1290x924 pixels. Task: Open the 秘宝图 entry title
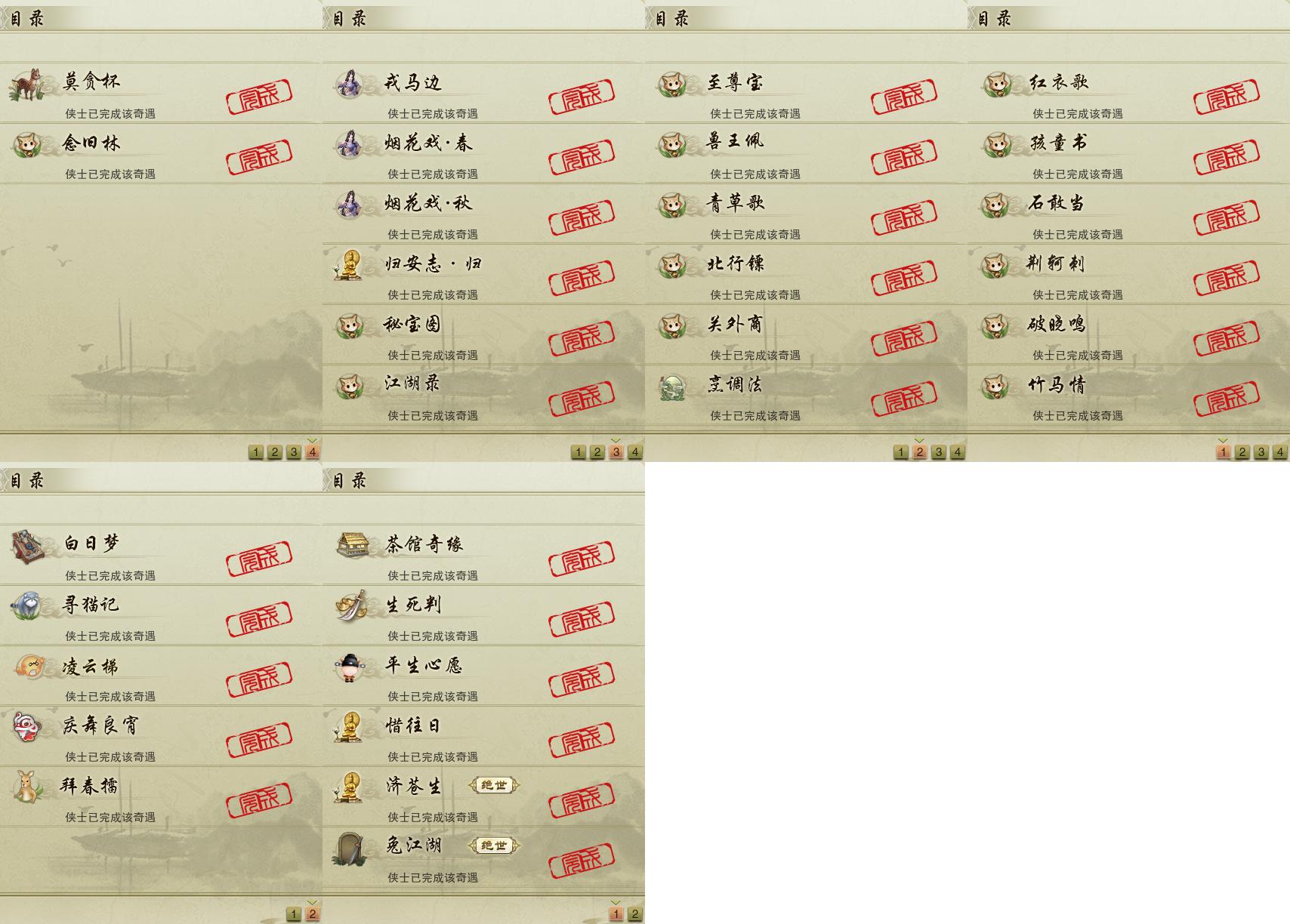pos(412,325)
